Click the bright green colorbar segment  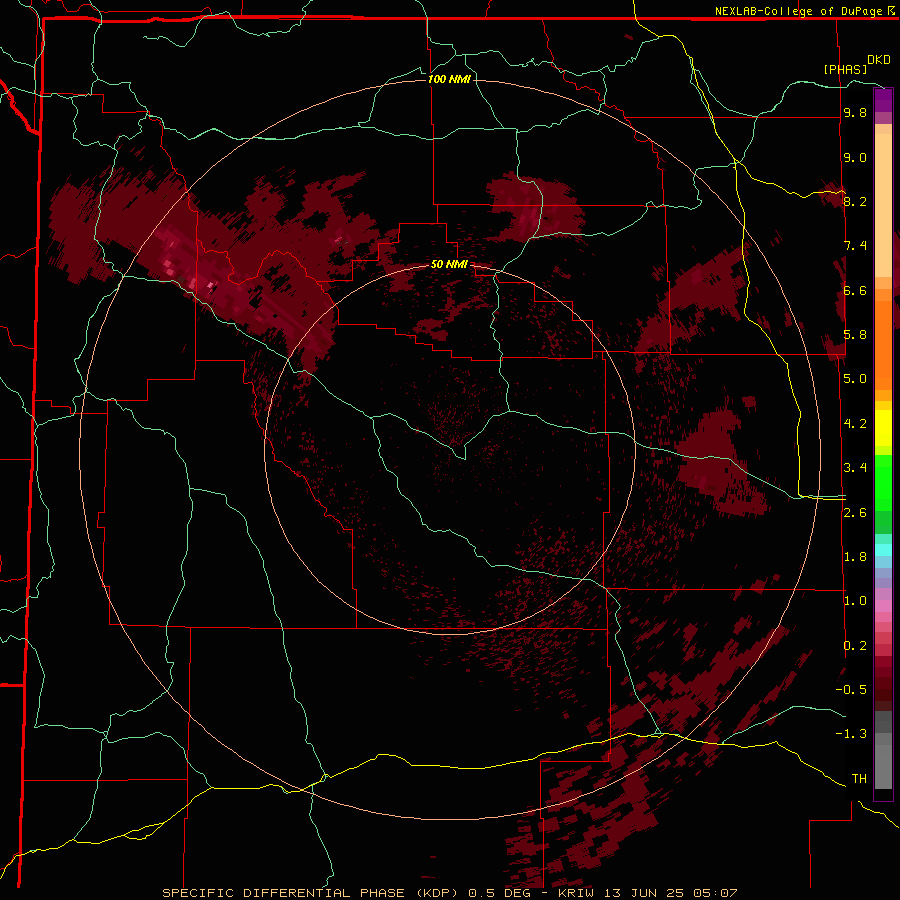[x=883, y=483]
